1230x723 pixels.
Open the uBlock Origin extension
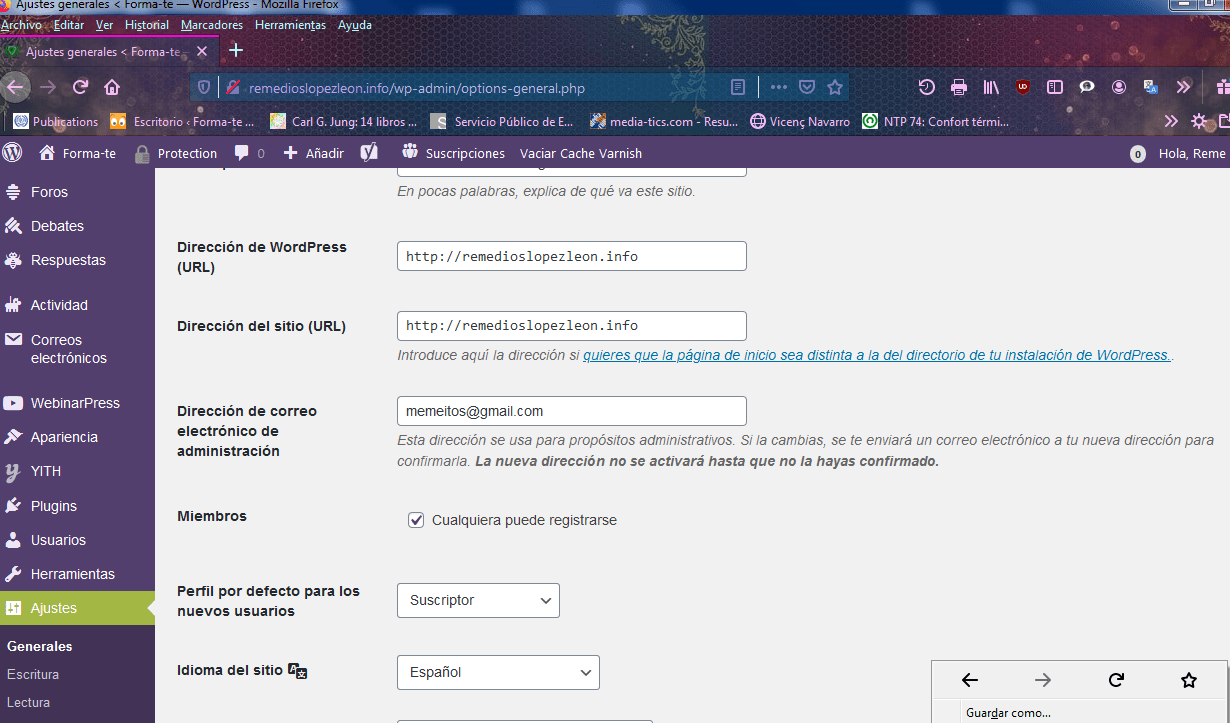tap(1023, 87)
